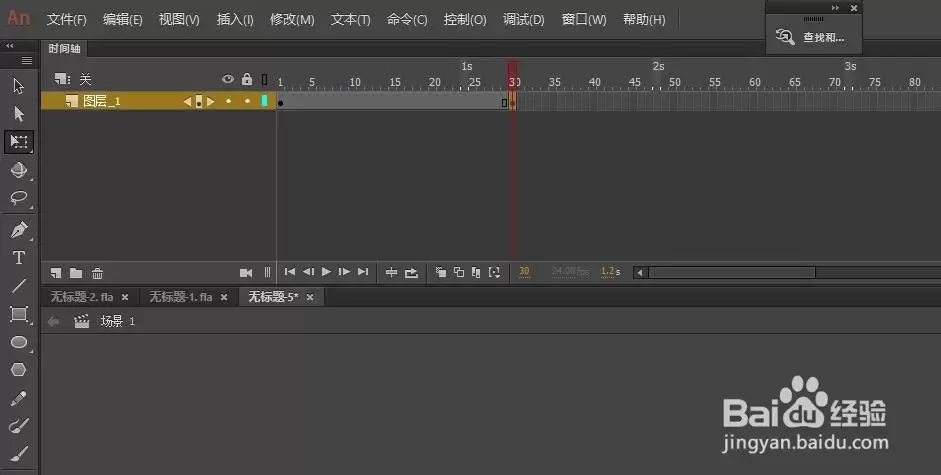Image resolution: width=941 pixels, height=475 pixels.
Task: Open the 窗口(W) menu
Action: coord(584,20)
